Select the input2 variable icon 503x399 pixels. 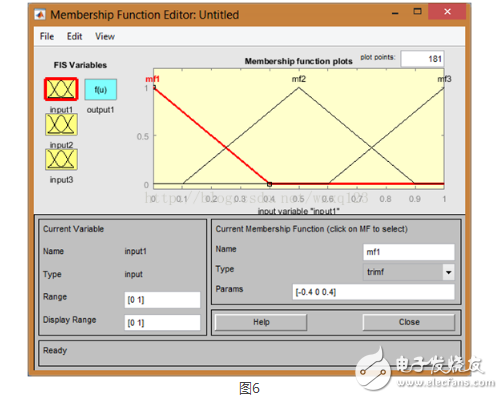(61, 124)
